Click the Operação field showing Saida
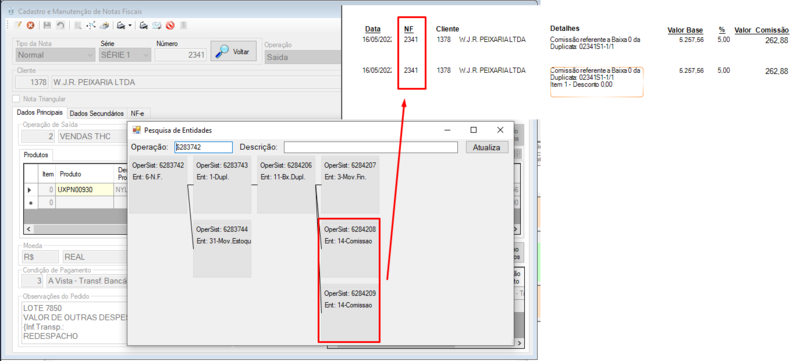The height and width of the screenshot is (361, 800). point(302,57)
